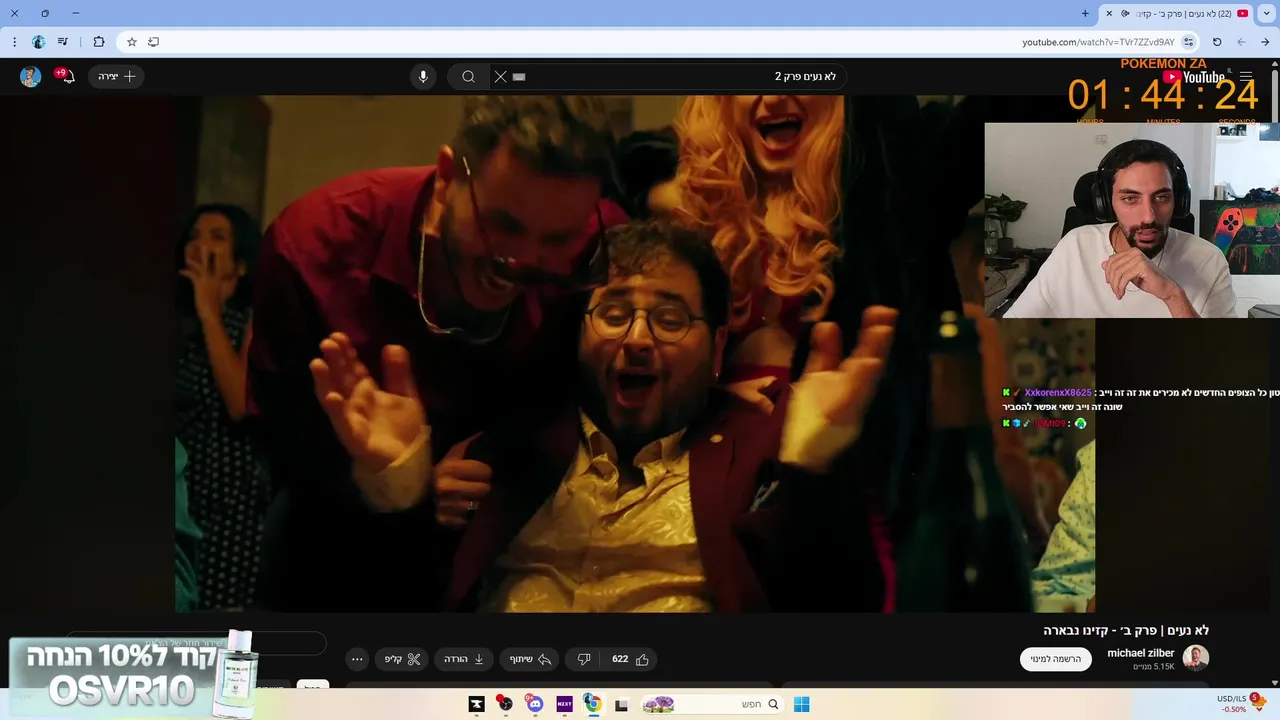Clear the YouTube search query

[x=500, y=76]
